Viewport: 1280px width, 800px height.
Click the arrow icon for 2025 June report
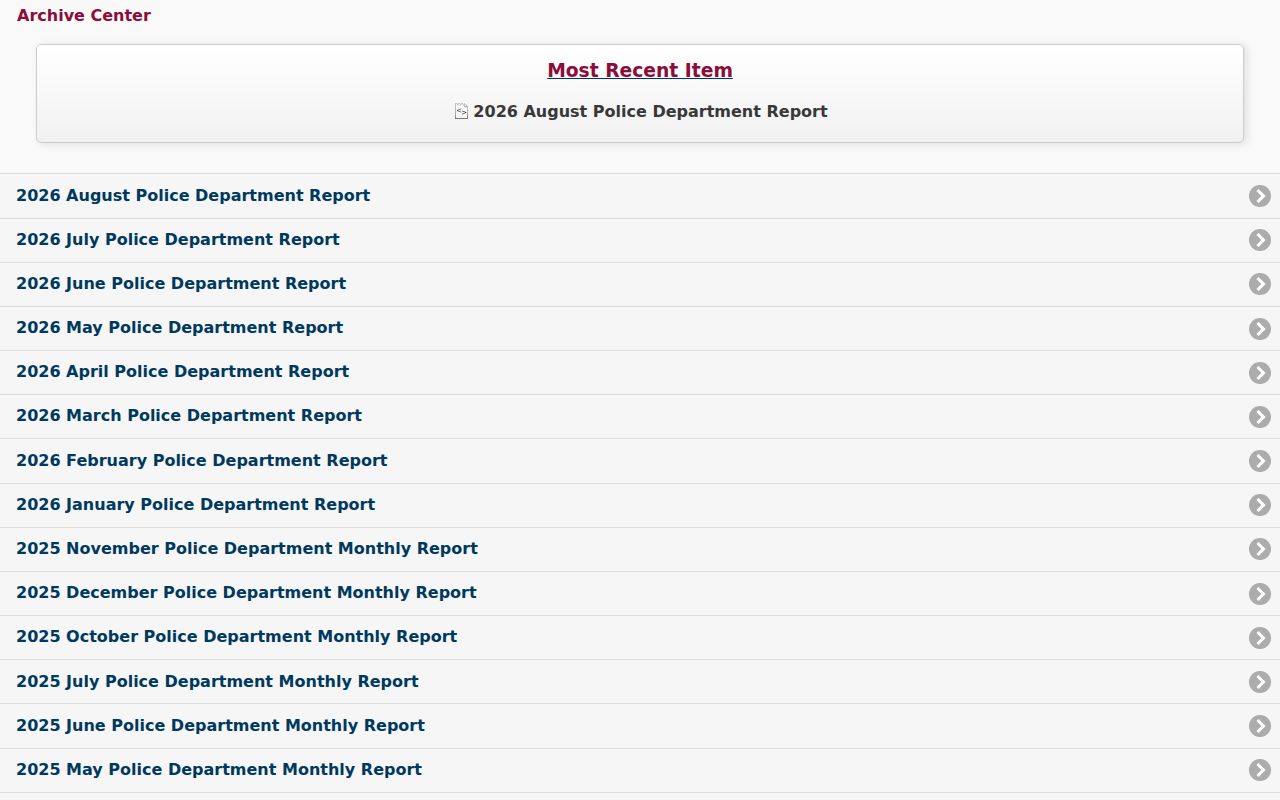(x=1260, y=726)
